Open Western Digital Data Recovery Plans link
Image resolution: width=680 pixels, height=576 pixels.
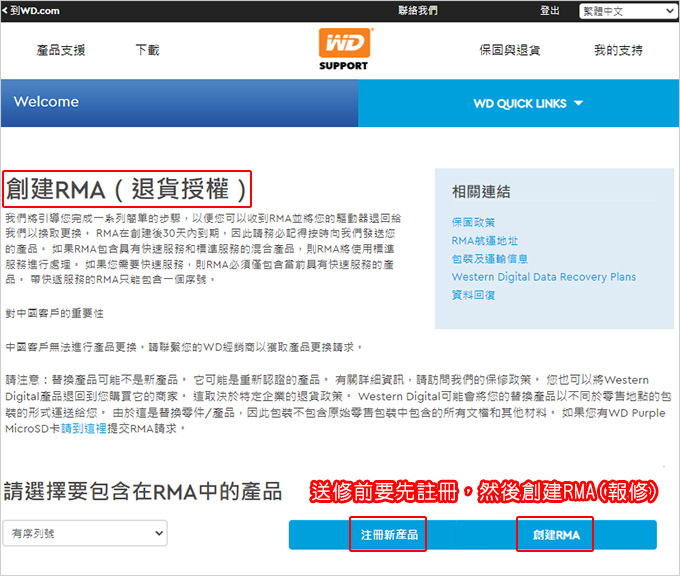[x=544, y=277]
